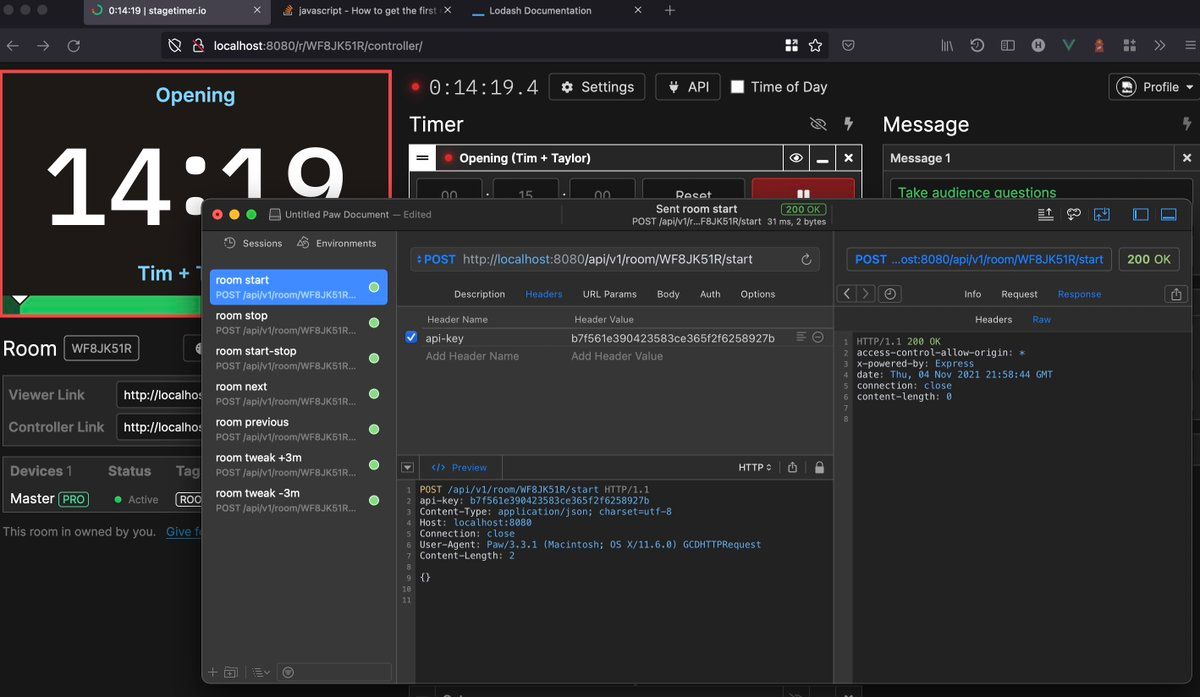1200x697 pixels.
Task: Click the refresh/send request icon in URL bar
Action: 806,259
